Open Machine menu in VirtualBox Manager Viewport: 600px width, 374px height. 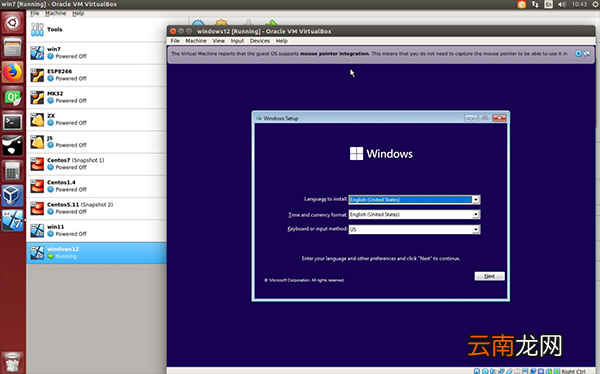click(x=55, y=13)
